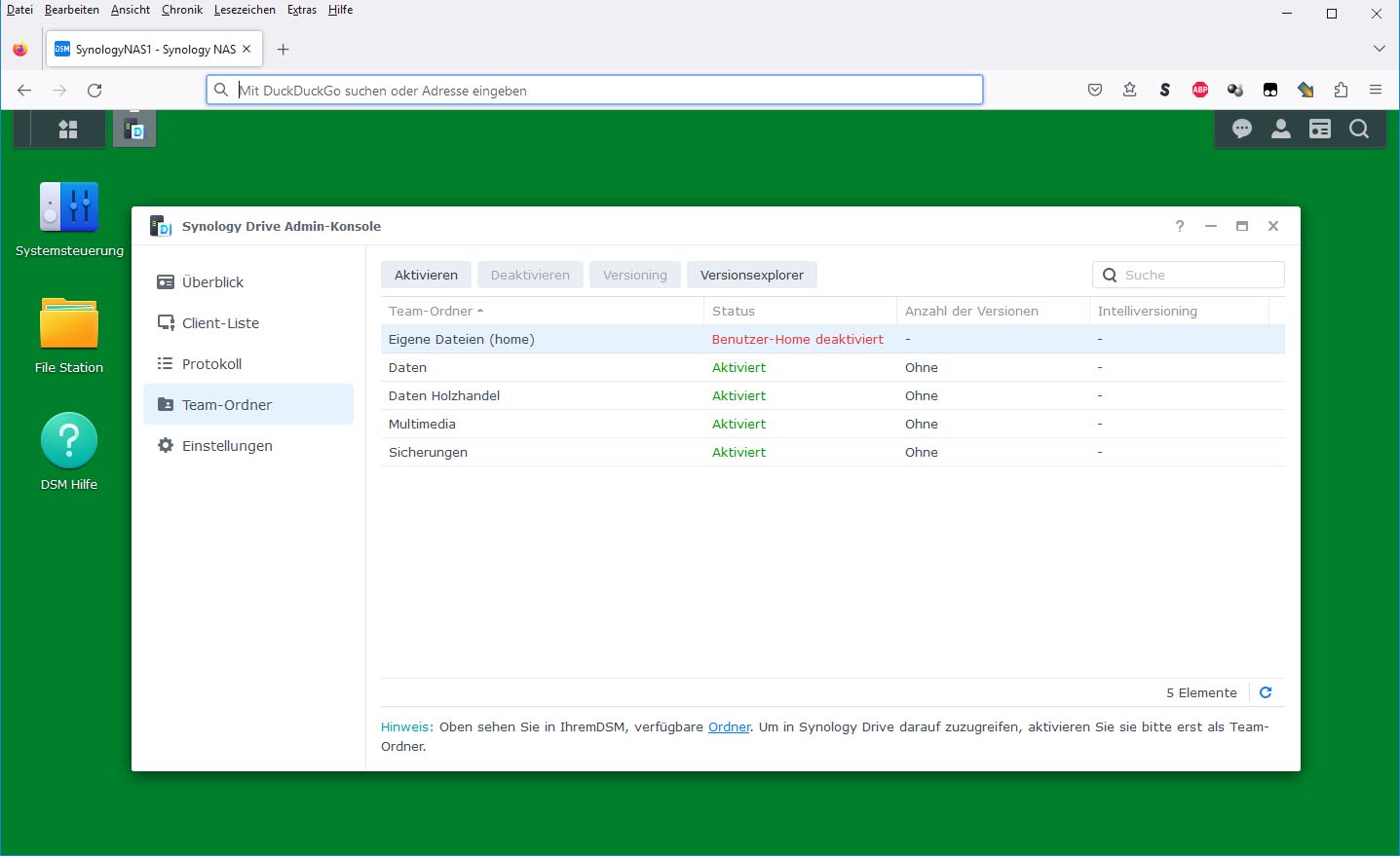Open the DSM widgets panel icon
This screenshot has height=856, width=1400.
1320,129
